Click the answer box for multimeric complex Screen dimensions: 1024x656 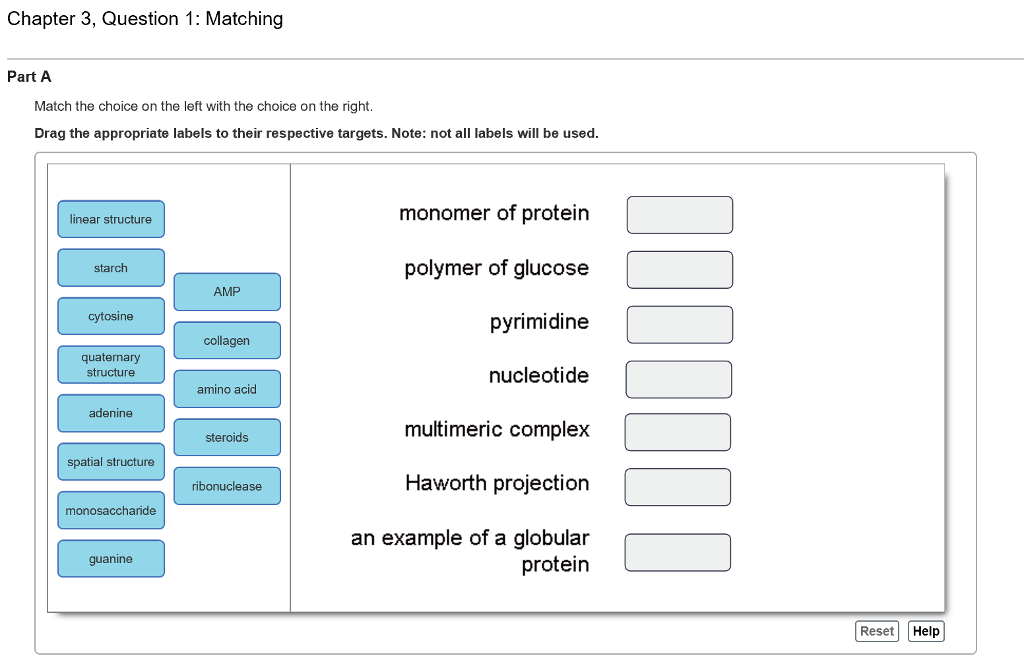click(678, 432)
